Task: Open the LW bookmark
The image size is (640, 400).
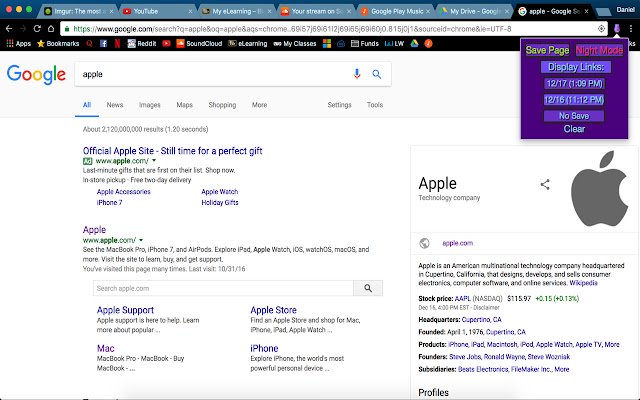Action: pos(394,43)
